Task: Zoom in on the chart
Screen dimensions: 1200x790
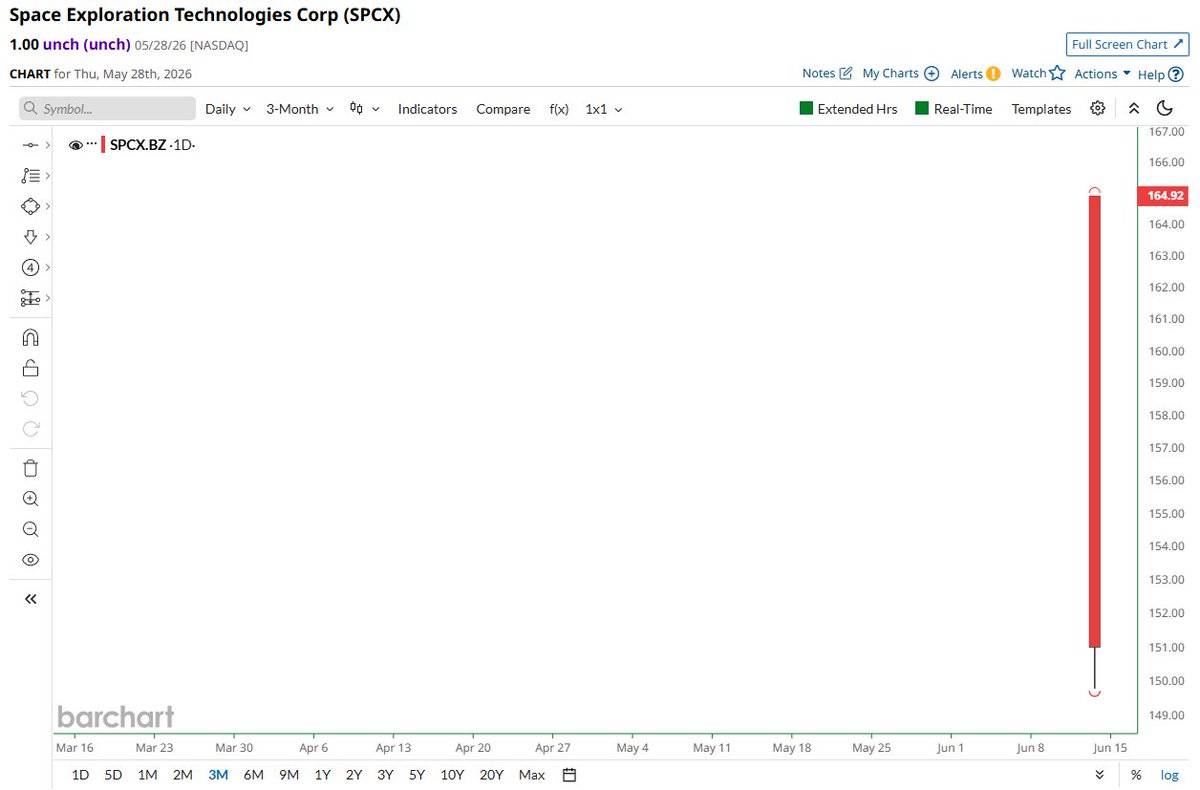Action: (30, 499)
